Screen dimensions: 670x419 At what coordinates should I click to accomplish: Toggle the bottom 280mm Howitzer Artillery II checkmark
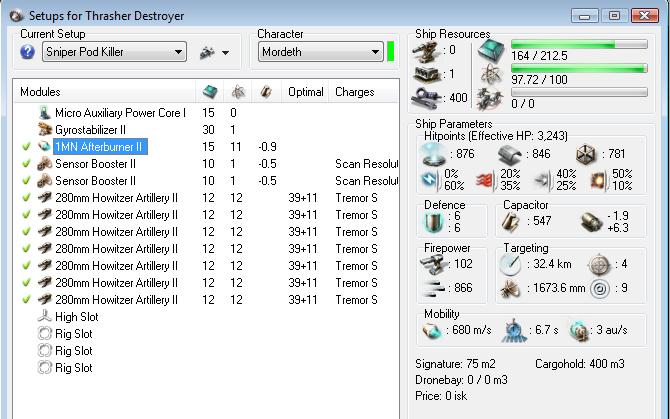[26, 300]
